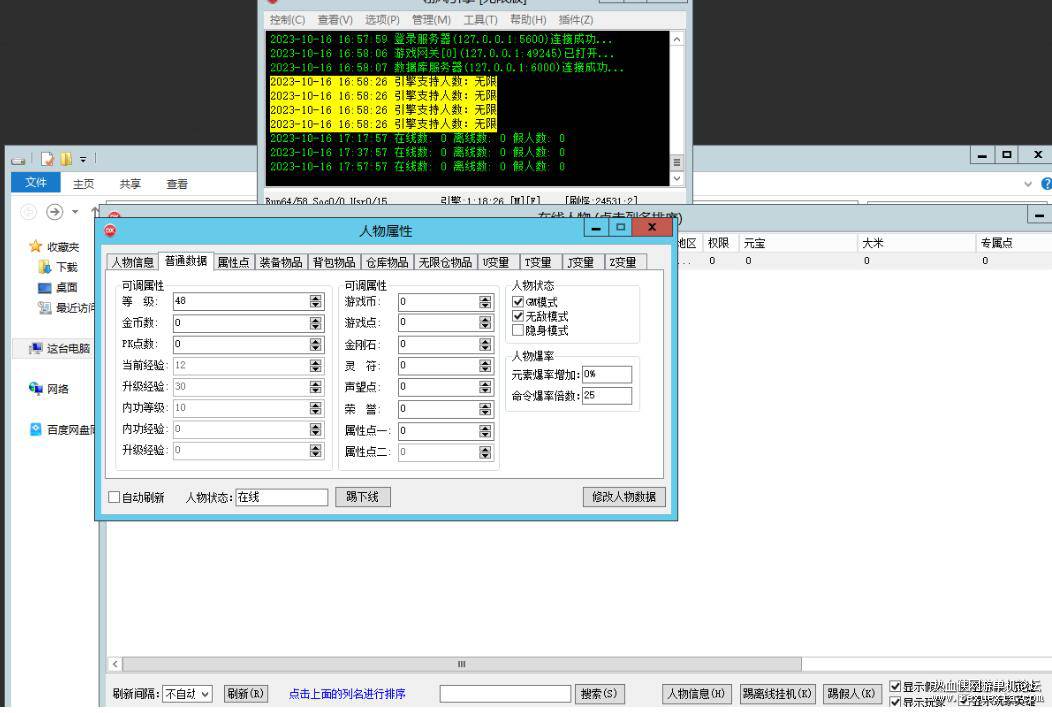This screenshot has height=713, width=1052.
Task: Click the 属性点一 spinner arrows
Action: 485,431
